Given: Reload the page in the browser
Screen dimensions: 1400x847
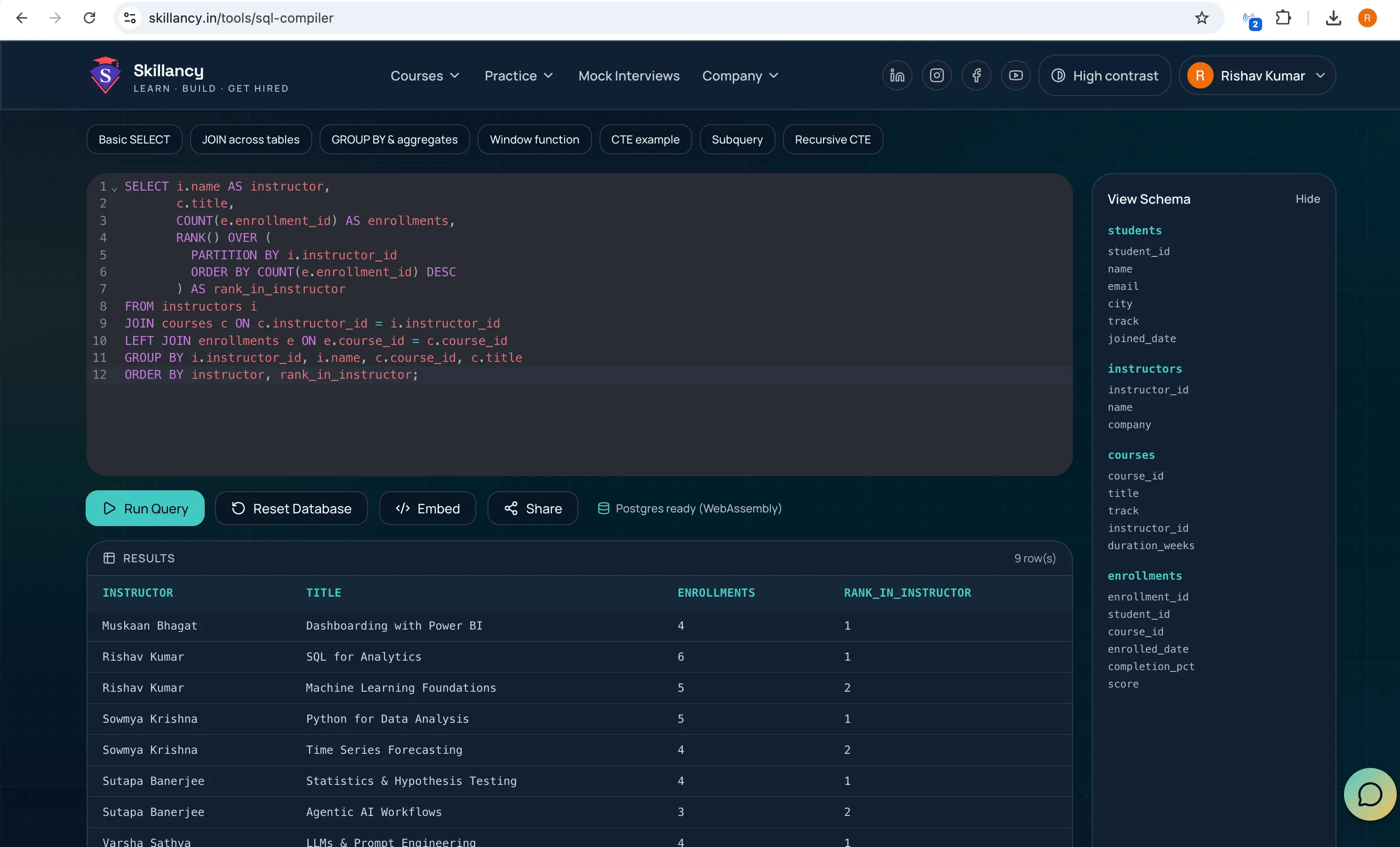Looking at the screenshot, I should (89, 18).
